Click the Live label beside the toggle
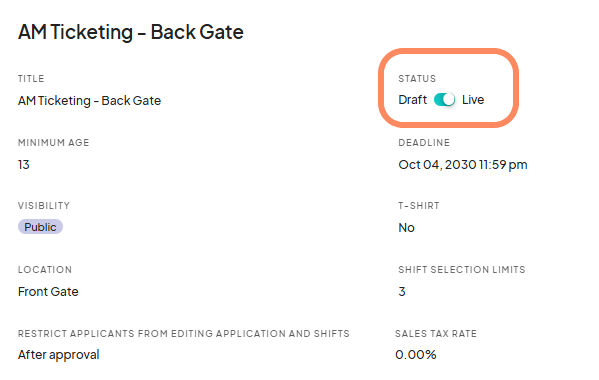This screenshot has width=599, height=380. coord(473,100)
